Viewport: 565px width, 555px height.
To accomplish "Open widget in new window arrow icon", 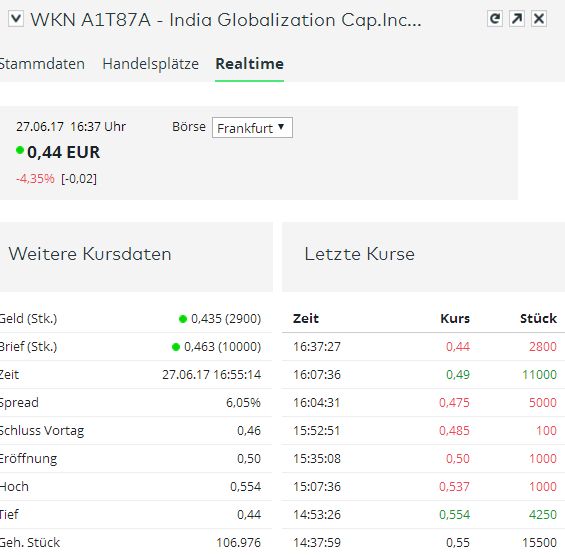I will (517, 19).
